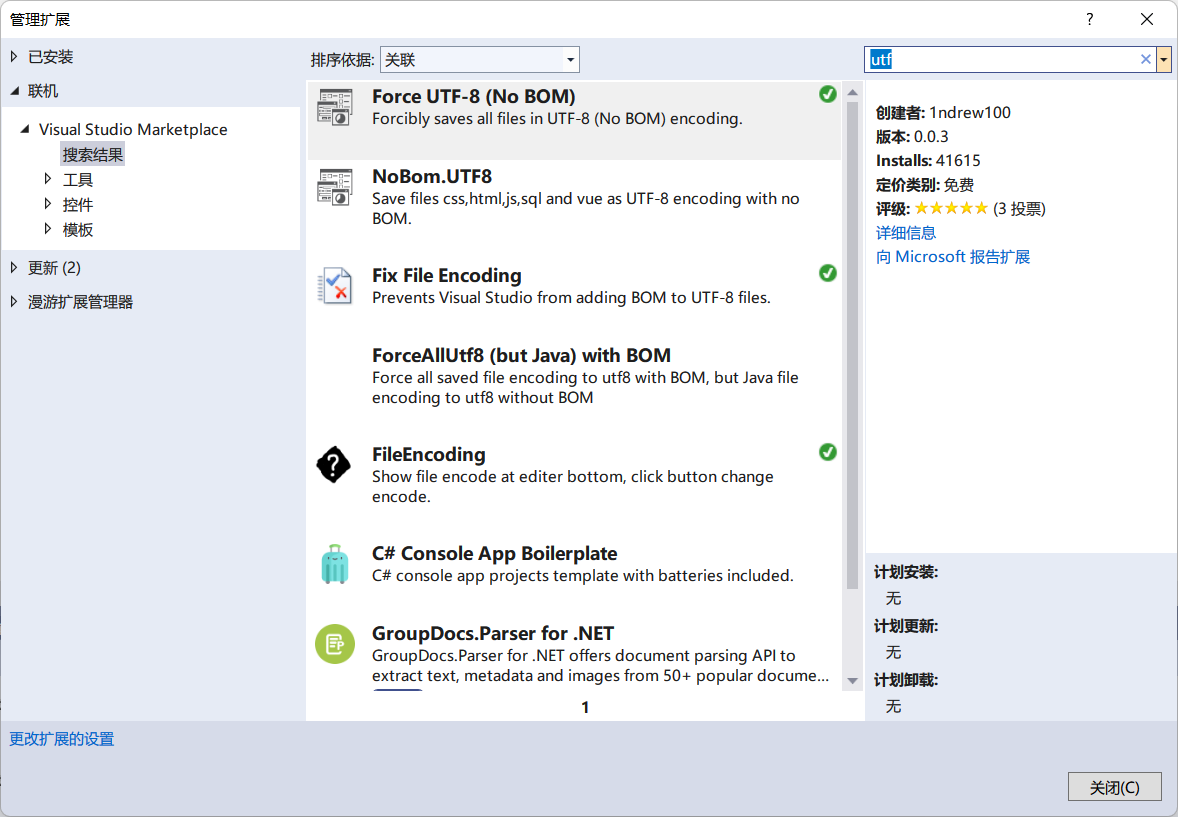Image resolution: width=1178 pixels, height=817 pixels.
Task: Select the 模板 tree item
Action: [77, 229]
